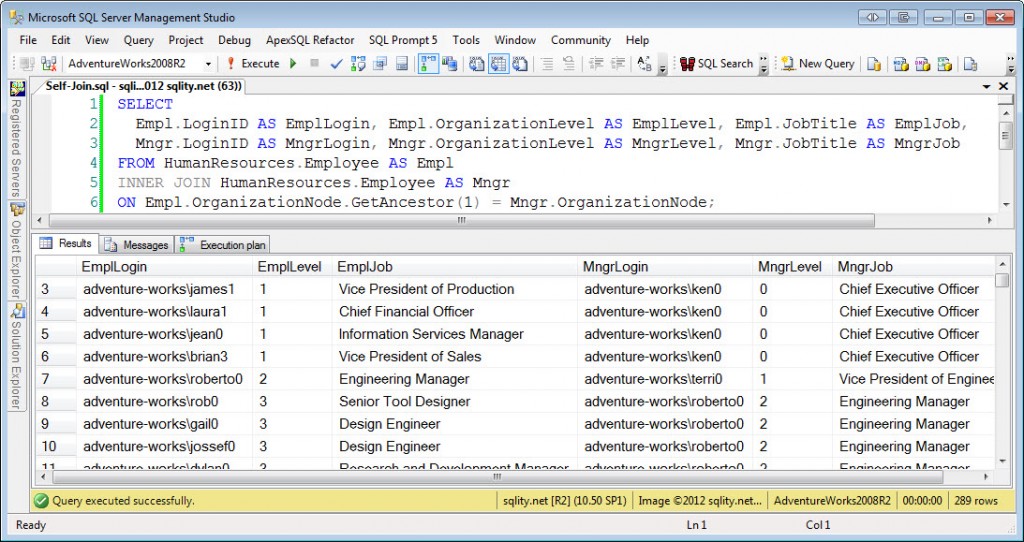Click '289 rows' in the status bar
Image resolution: width=1024 pixels, height=542 pixels.
tap(976, 501)
